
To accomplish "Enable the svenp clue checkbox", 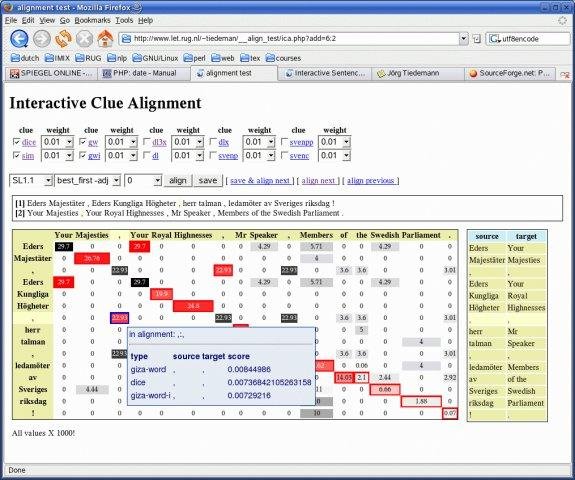I will point(213,155).
